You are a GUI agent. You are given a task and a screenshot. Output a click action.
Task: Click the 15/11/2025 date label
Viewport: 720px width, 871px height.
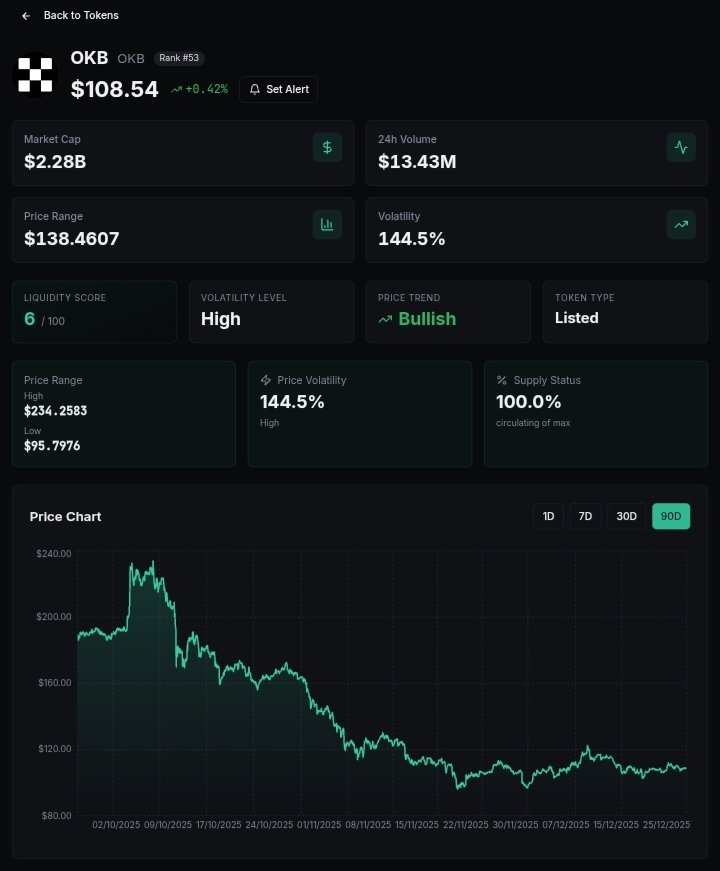click(417, 825)
